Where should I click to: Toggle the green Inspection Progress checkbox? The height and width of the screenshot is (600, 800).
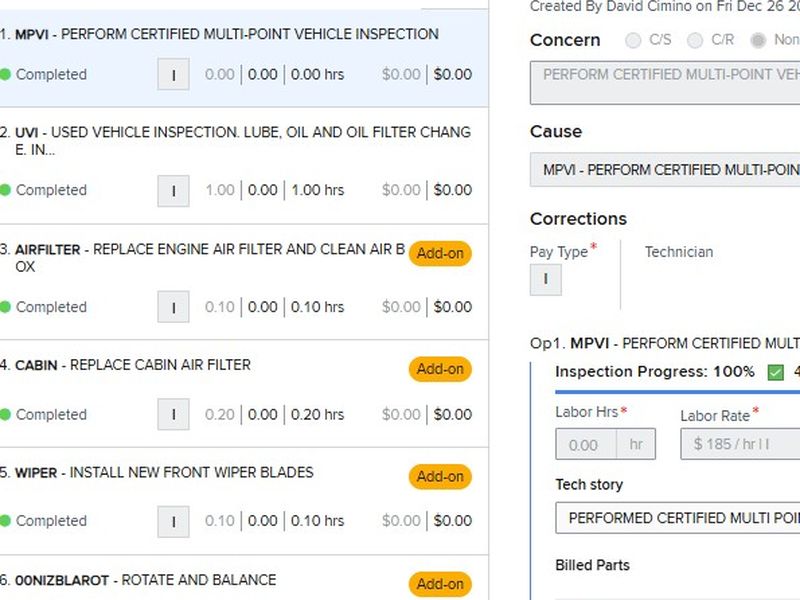pos(775,372)
